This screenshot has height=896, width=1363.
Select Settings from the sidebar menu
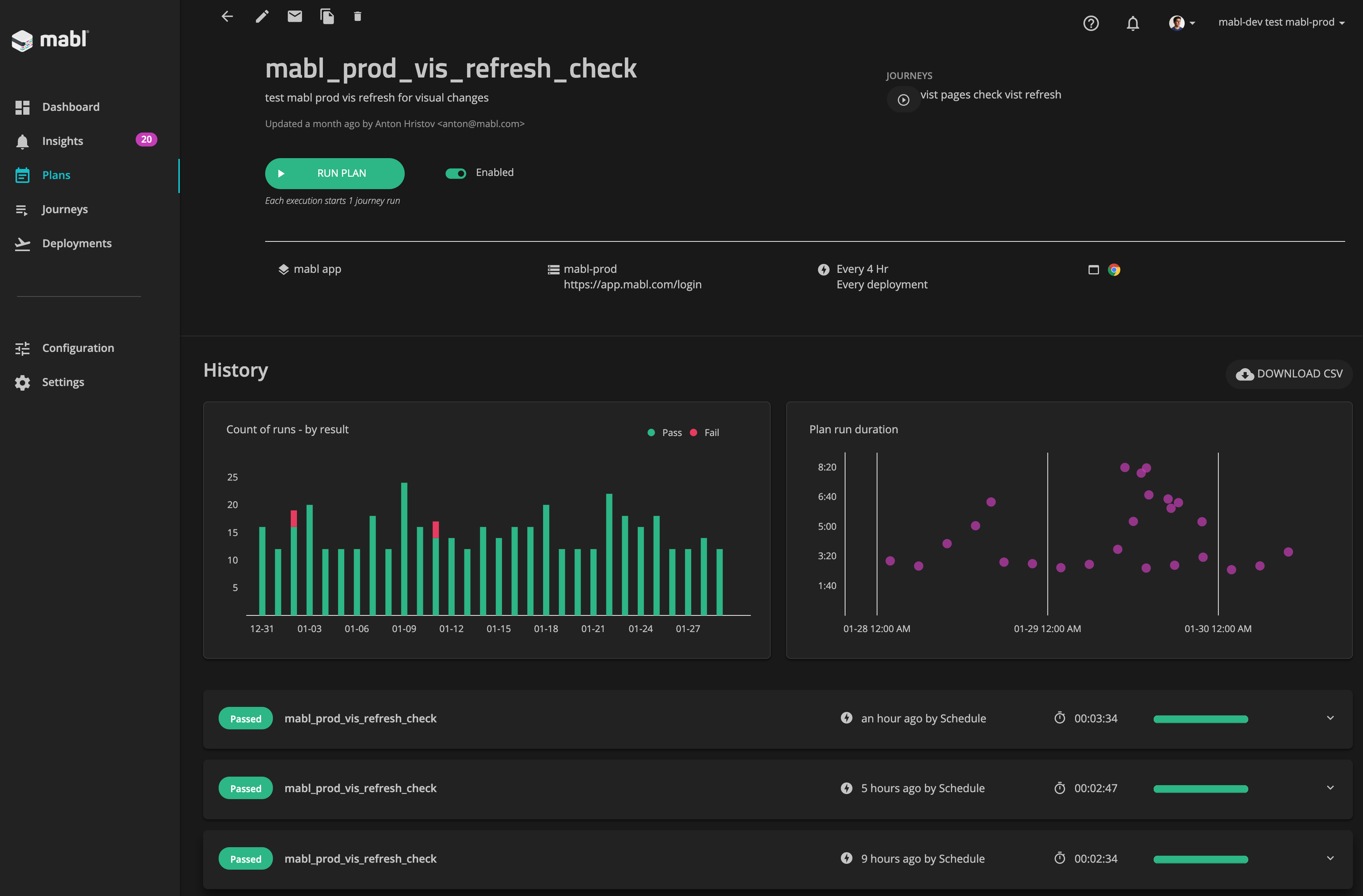click(62, 381)
